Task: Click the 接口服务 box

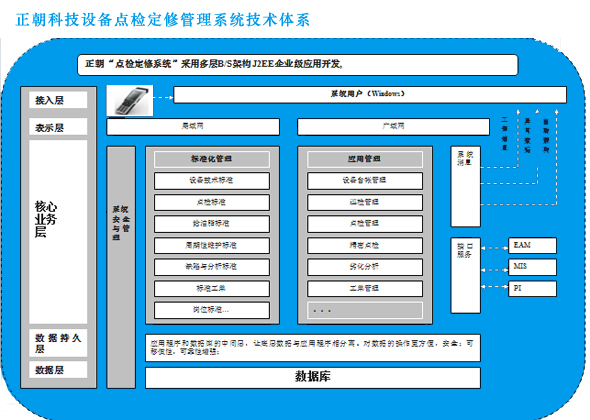Action: (465, 275)
